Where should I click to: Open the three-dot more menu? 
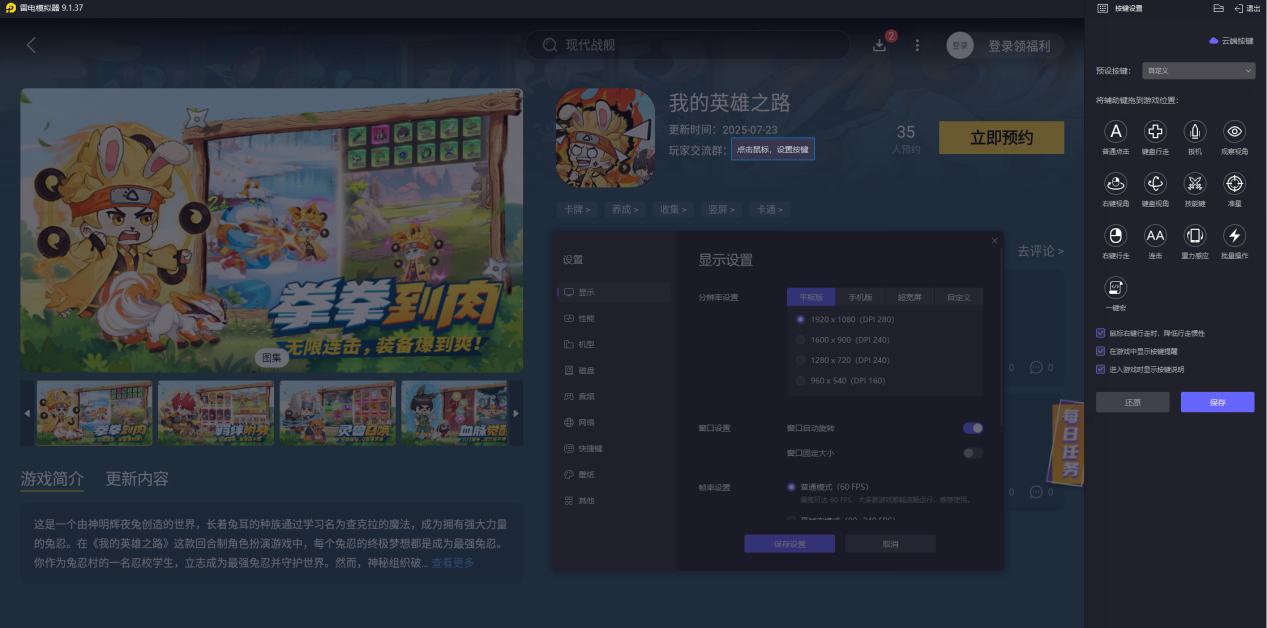pos(918,45)
